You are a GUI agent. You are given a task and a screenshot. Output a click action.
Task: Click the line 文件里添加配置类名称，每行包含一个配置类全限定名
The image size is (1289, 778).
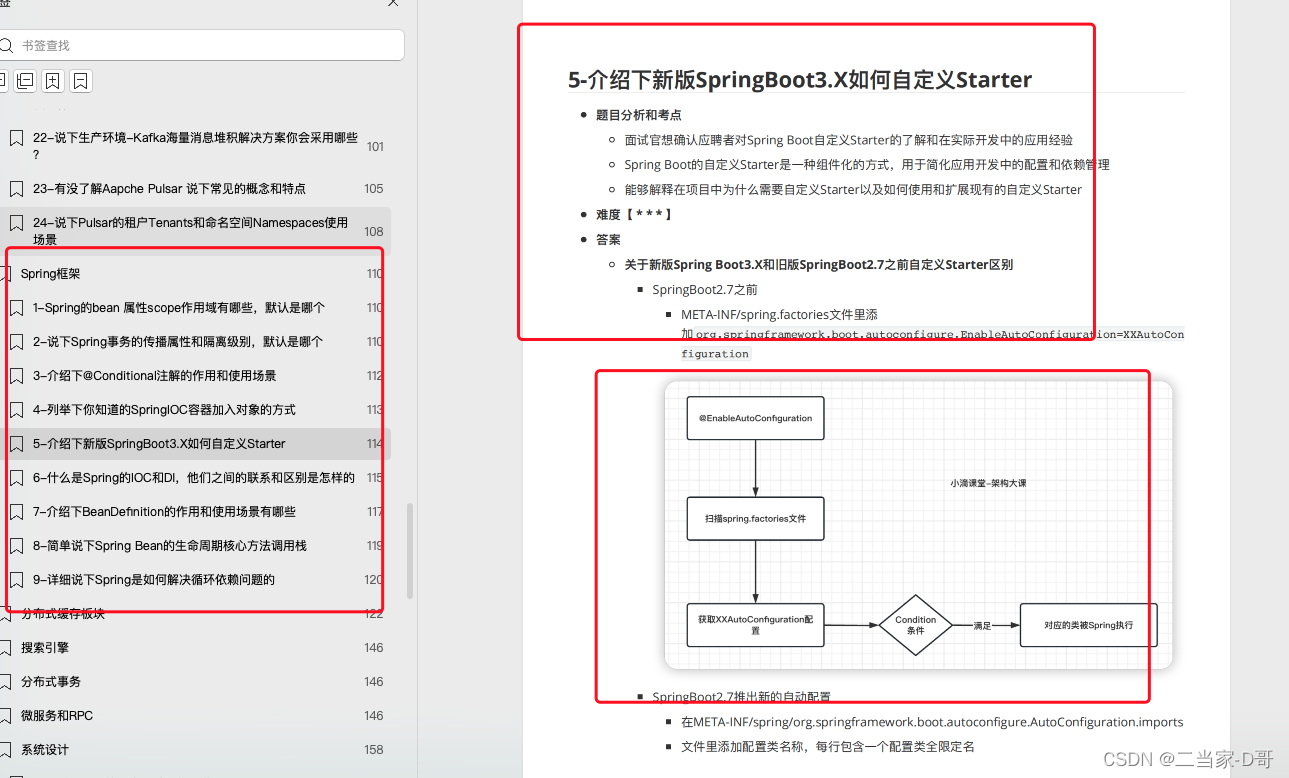[x=828, y=746]
